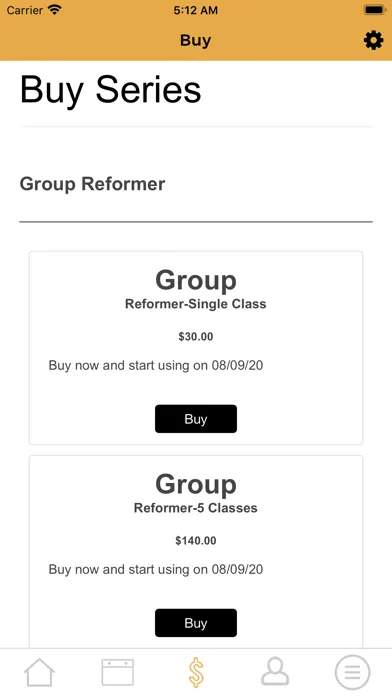
Task: Tap the Buy header title
Action: pos(195,40)
